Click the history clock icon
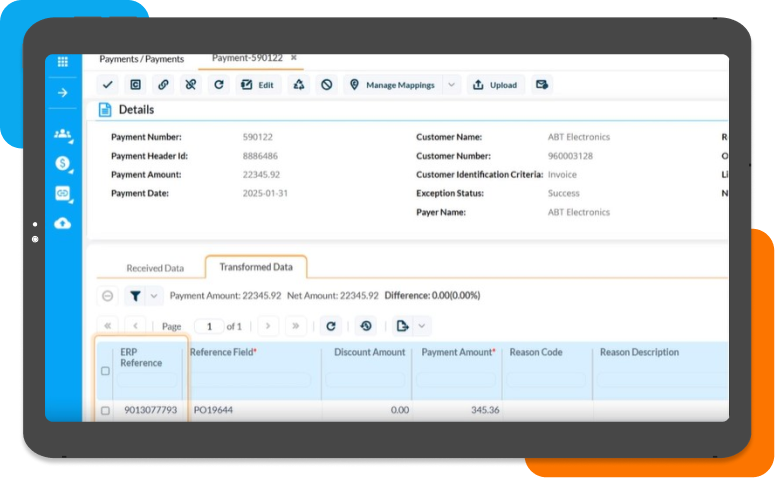The width and height of the screenshot is (775, 478). pos(366,326)
